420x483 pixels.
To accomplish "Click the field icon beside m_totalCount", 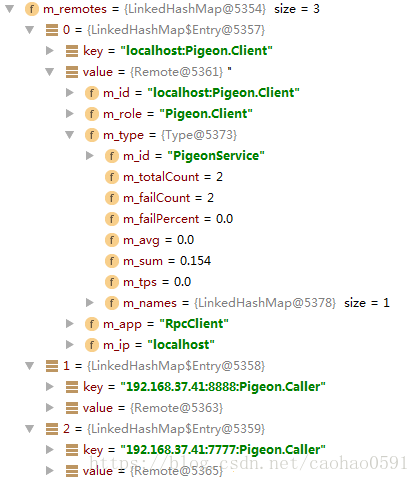I will [112, 177].
